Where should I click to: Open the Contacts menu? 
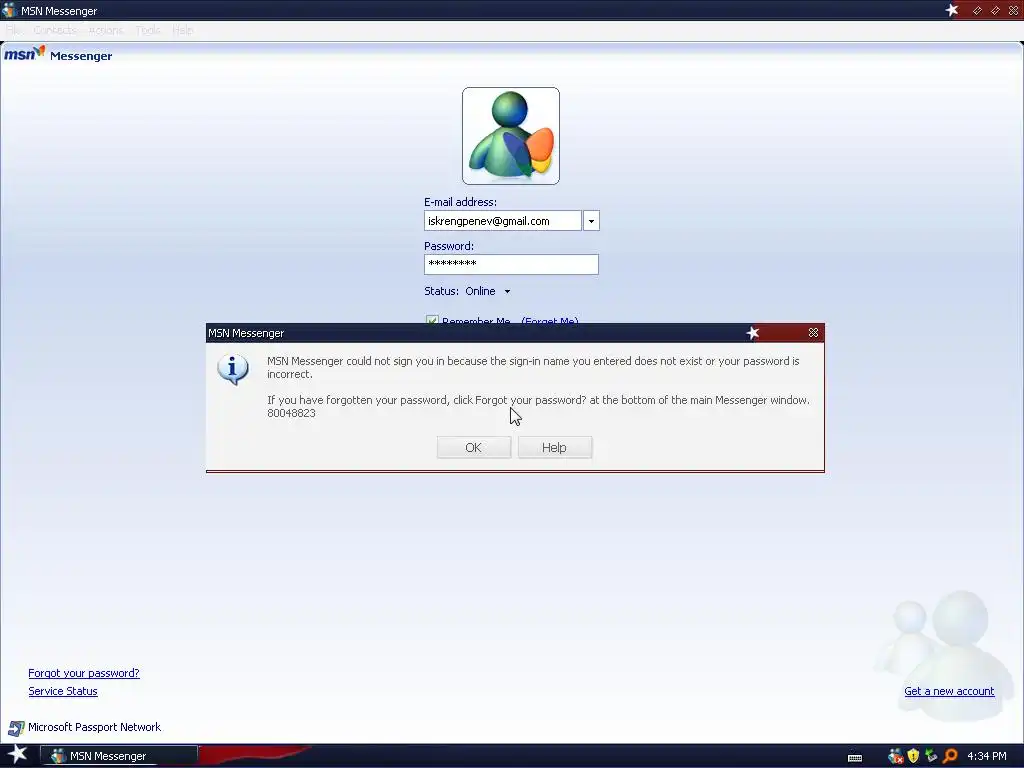(55, 30)
